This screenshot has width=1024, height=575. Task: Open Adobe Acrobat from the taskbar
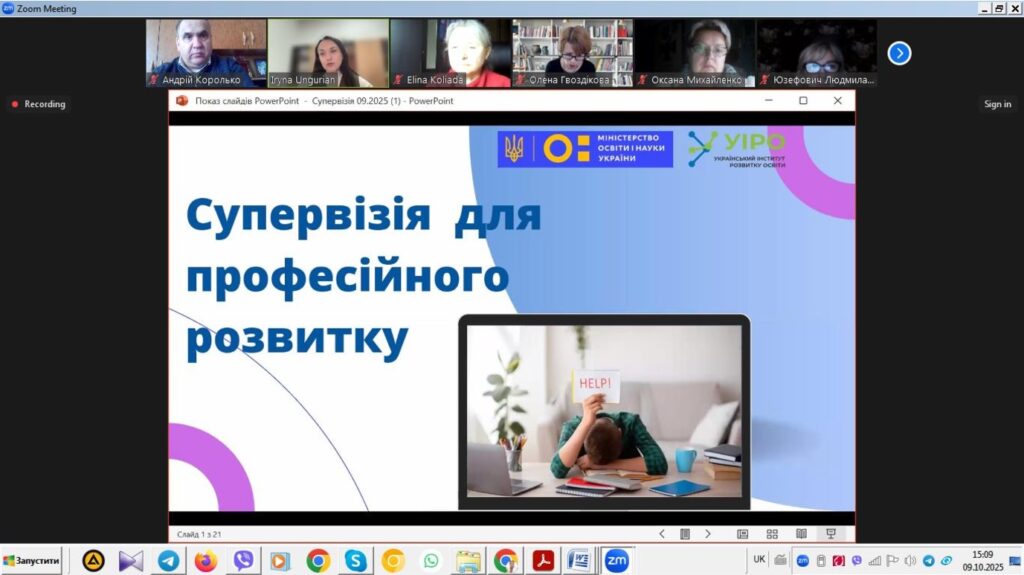pyautogui.click(x=543, y=561)
